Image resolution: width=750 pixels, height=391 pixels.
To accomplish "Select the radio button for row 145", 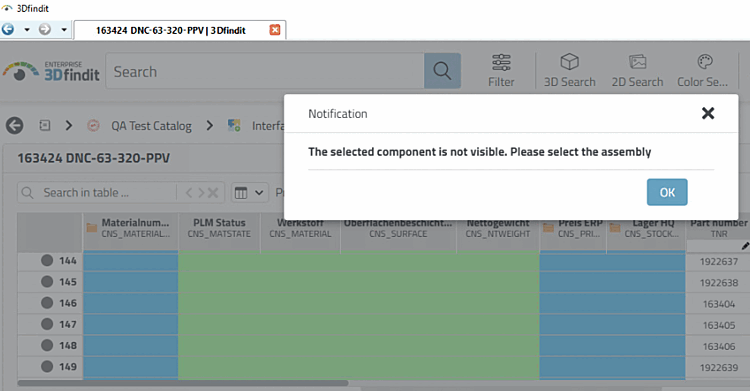I will tap(47, 281).
